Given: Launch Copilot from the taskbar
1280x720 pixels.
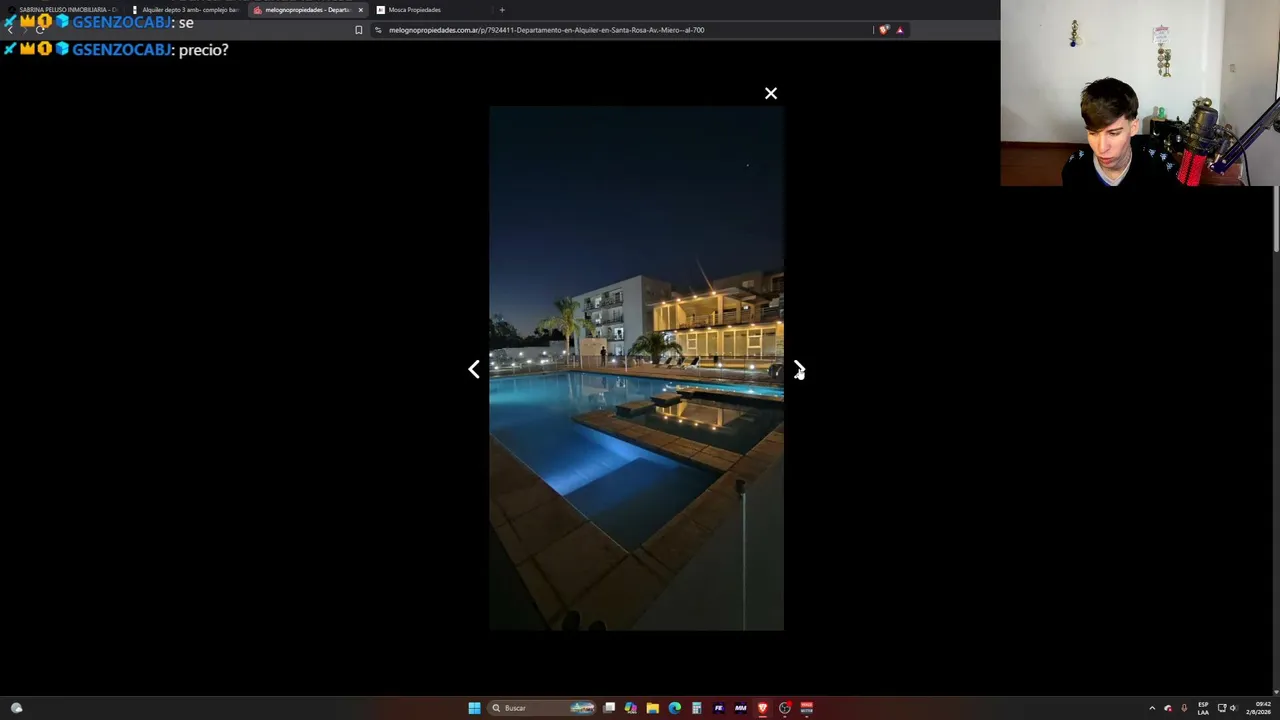Looking at the screenshot, I should pyautogui.click(x=630, y=708).
